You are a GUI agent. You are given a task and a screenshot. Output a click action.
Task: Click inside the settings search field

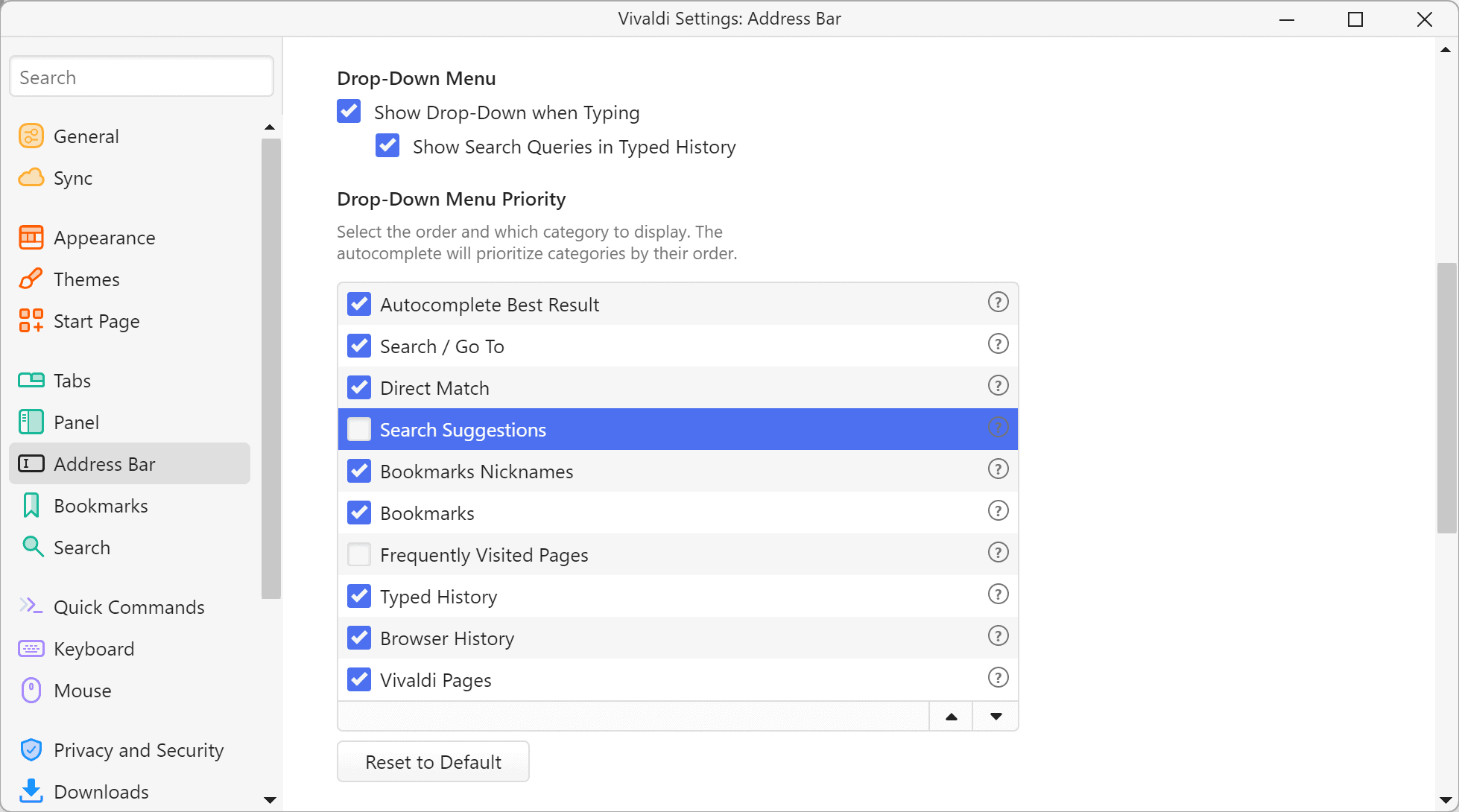point(141,76)
